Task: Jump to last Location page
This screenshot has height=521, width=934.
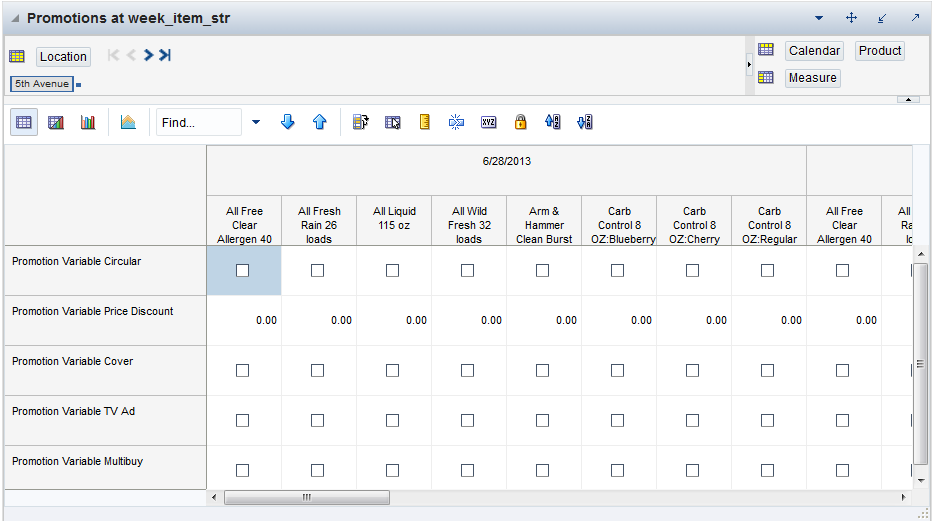Action: coord(165,55)
